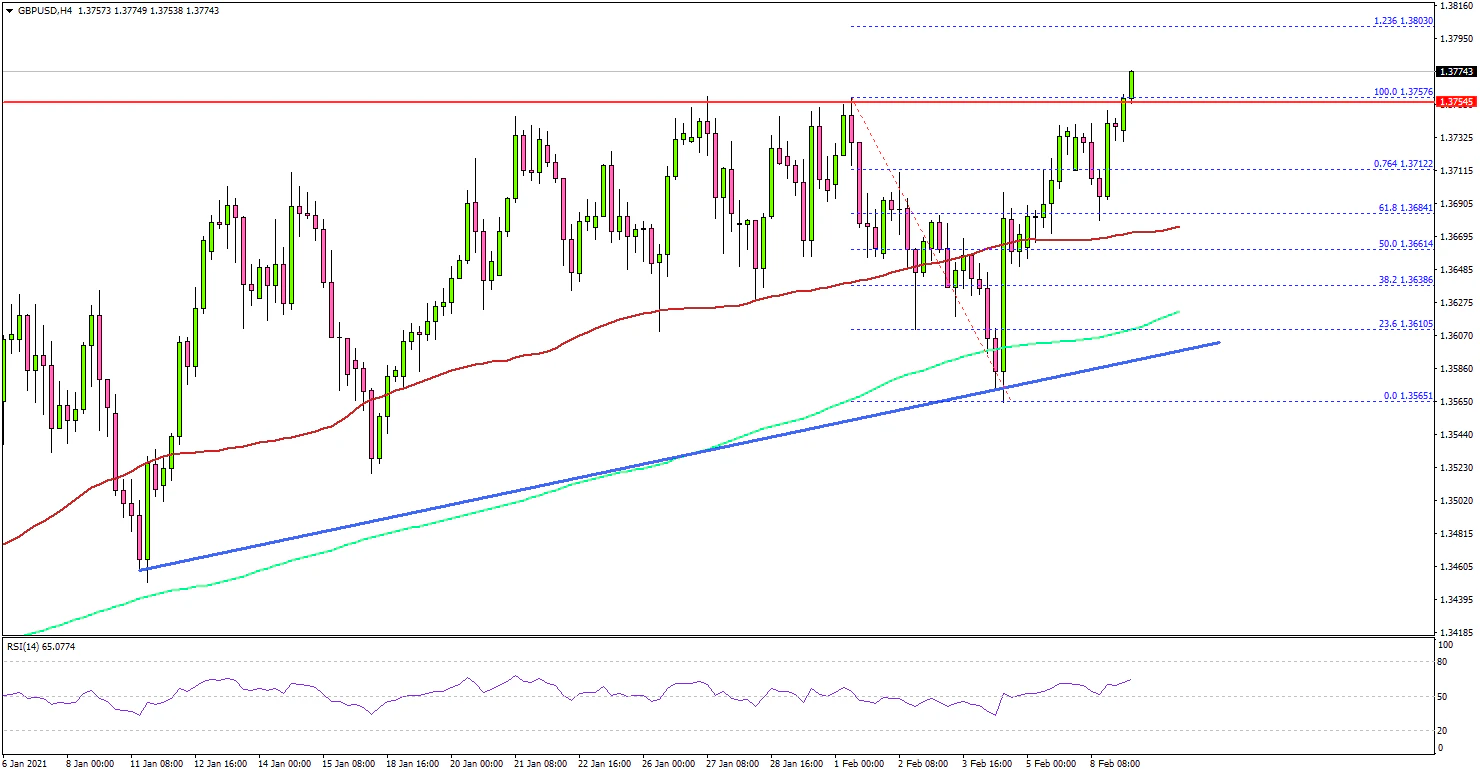Click the 8 Feb 08:00 date label
1480x775 pixels.
click(x=1112, y=763)
